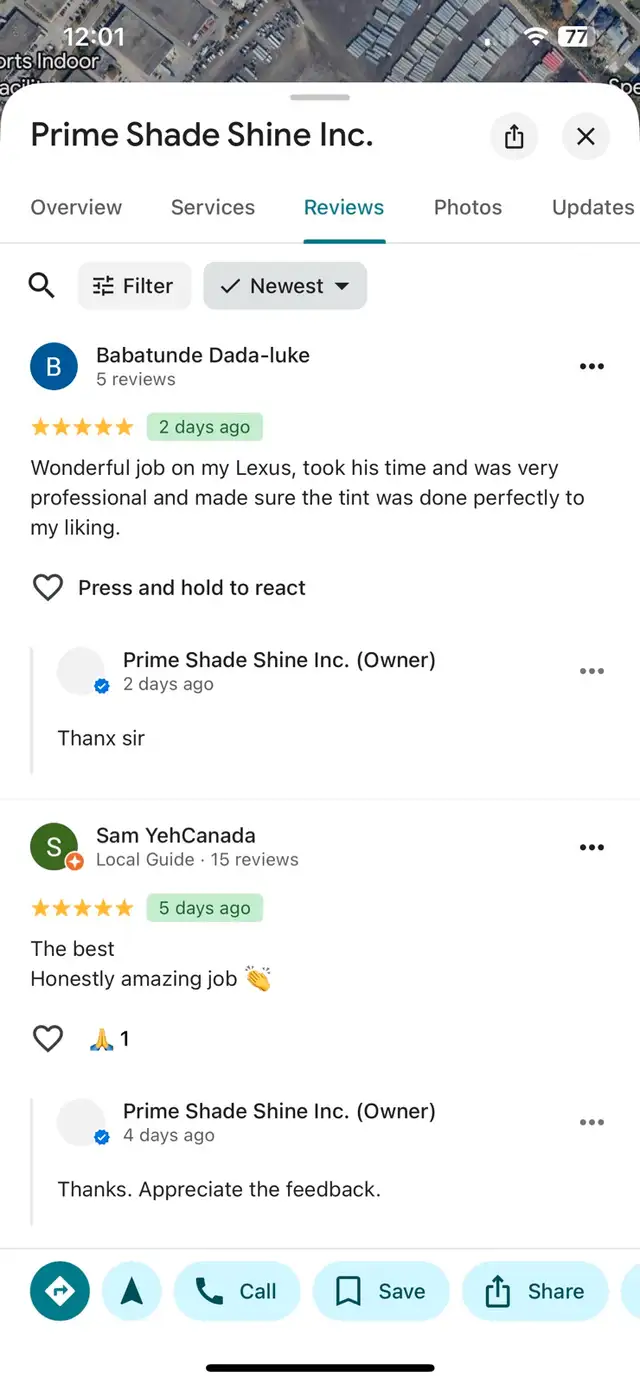This screenshot has width=640, height=1384.
Task: Like Babatunde's review with heart icon
Action: 48,588
